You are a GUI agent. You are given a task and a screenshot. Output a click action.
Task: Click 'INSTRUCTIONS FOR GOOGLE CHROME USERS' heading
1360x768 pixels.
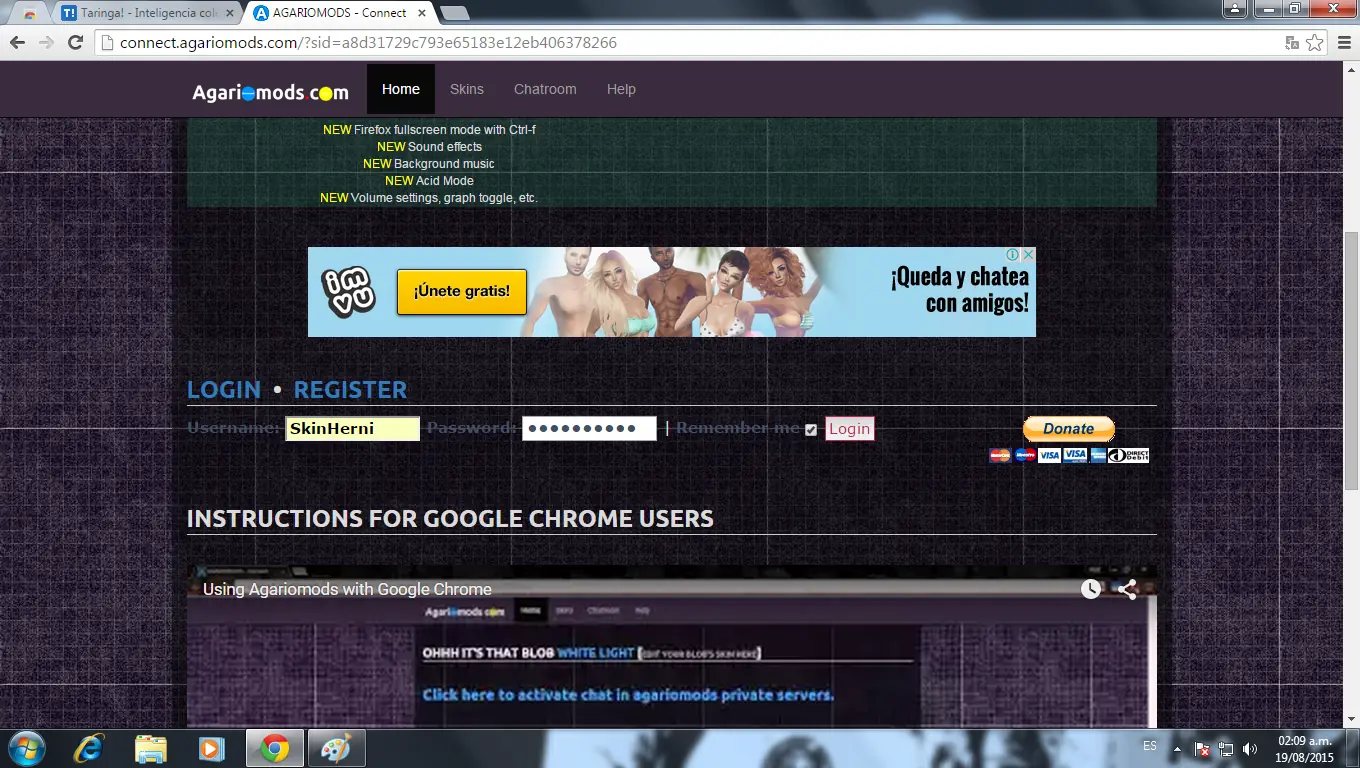(x=450, y=519)
